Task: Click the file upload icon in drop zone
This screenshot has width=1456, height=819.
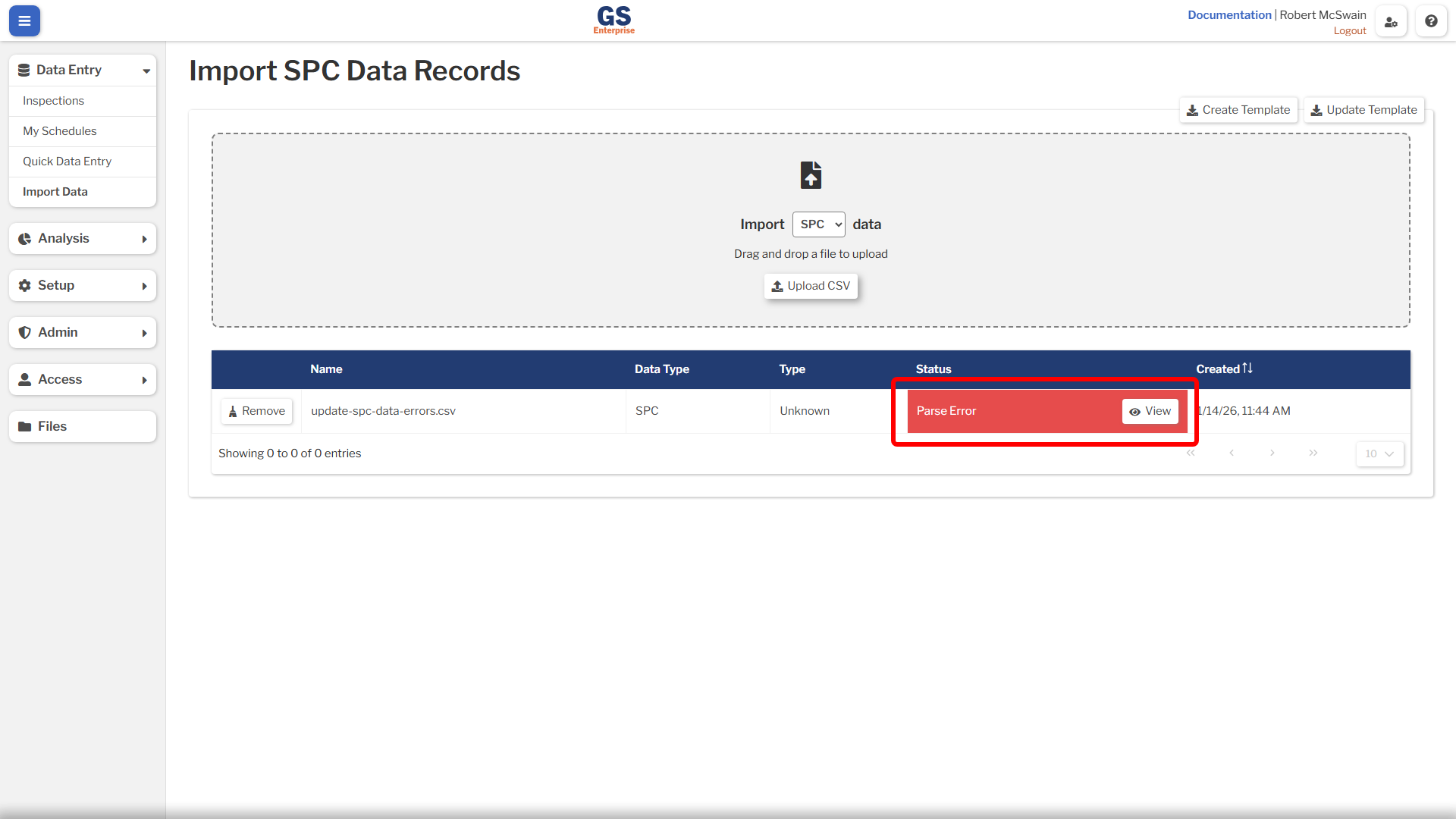Action: pos(811,175)
